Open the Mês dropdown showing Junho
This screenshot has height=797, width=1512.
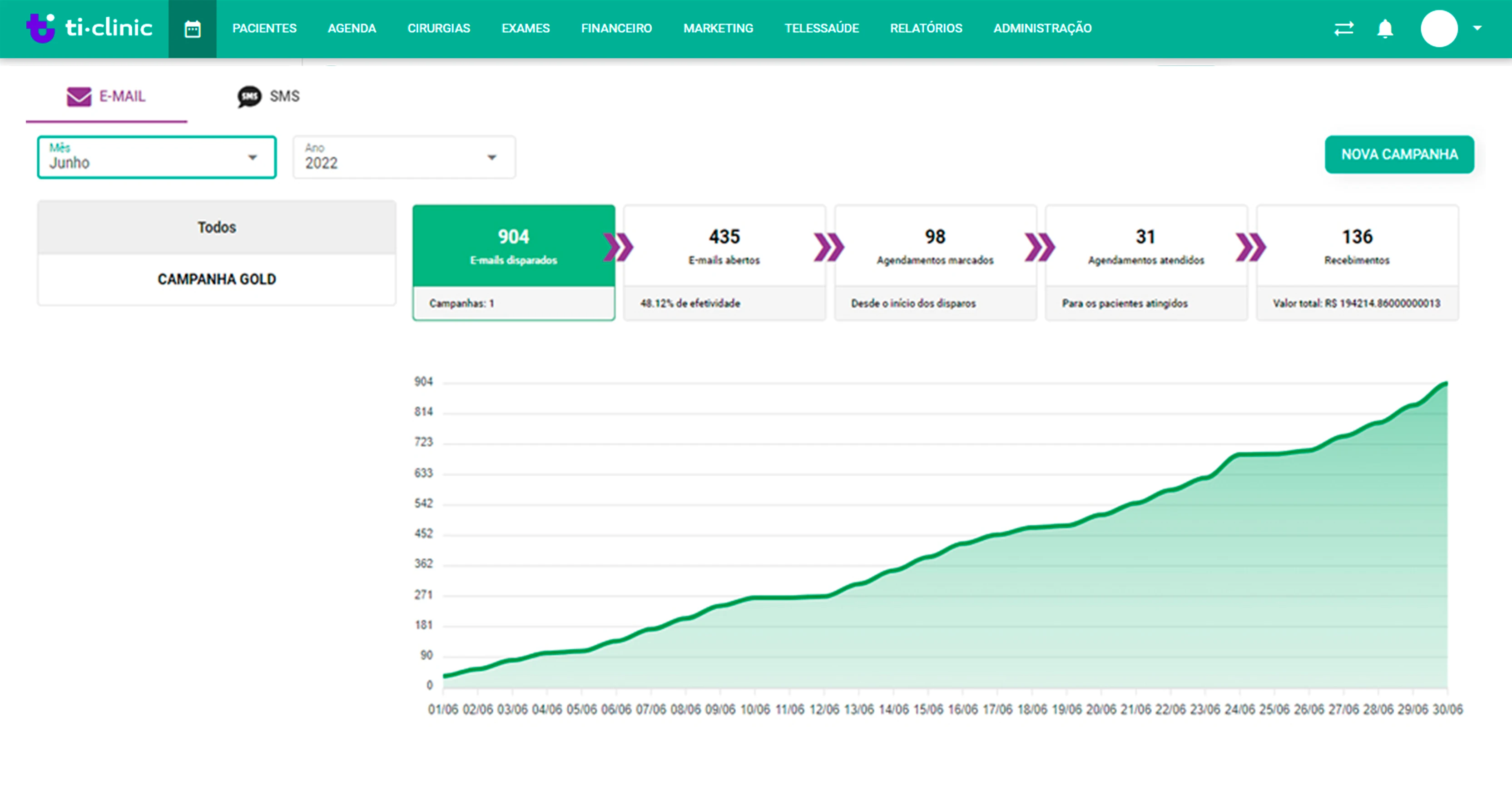click(157, 157)
